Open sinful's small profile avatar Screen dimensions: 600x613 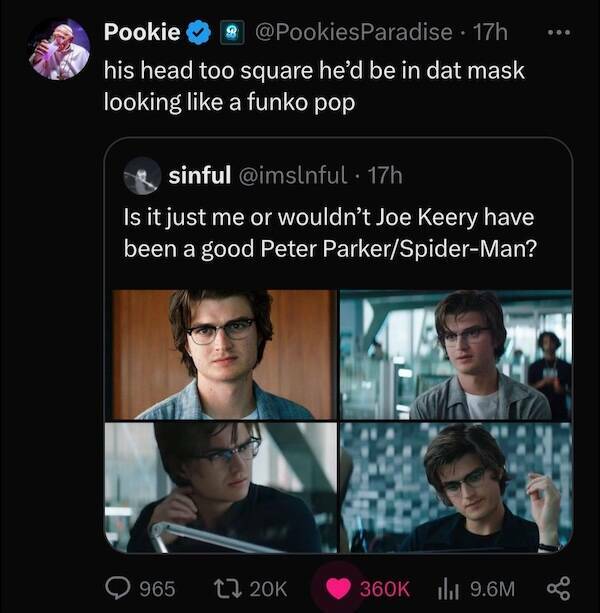(x=141, y=177)
